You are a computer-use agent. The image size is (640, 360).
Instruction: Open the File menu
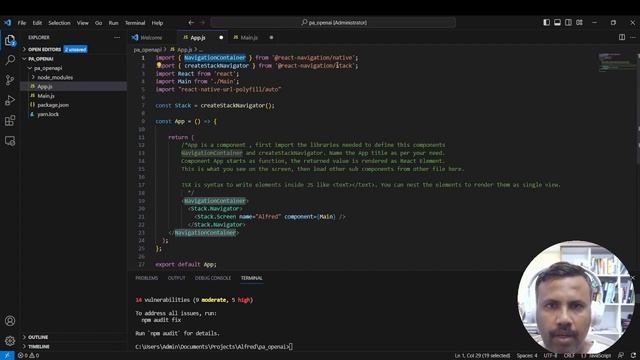[x=22, y=23]
